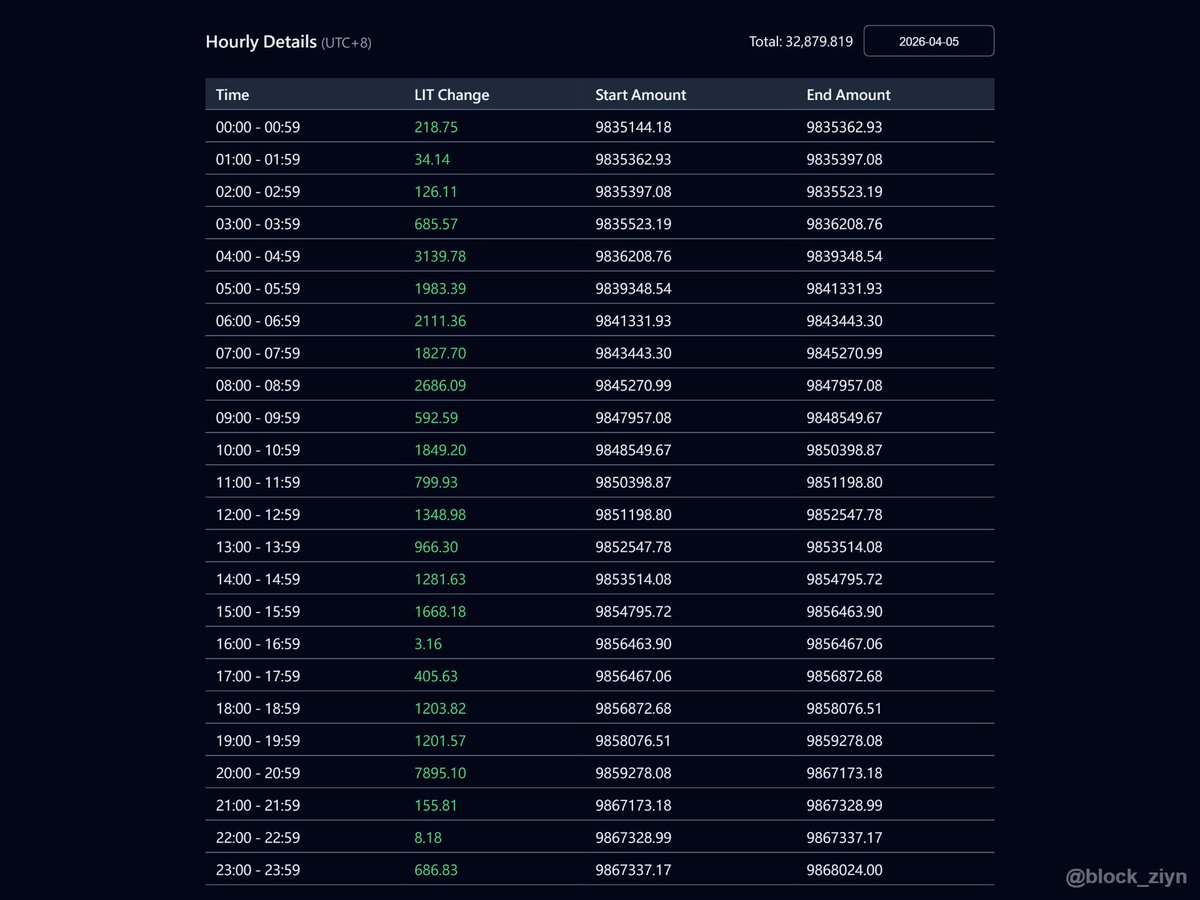
Task: Click the End Amount value 9868024.00
Action: [x=845, y=870]
